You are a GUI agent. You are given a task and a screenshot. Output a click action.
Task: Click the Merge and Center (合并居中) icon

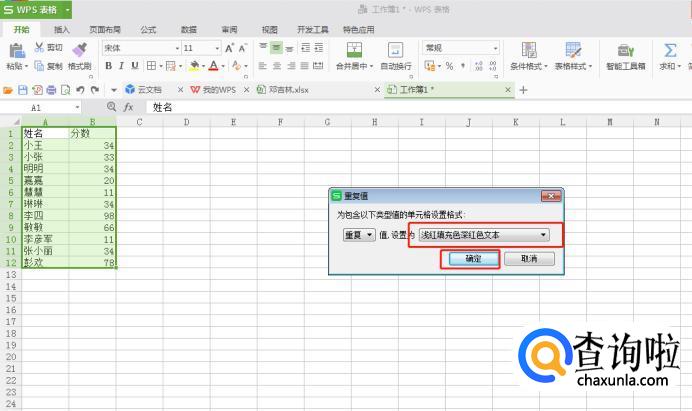354,50
